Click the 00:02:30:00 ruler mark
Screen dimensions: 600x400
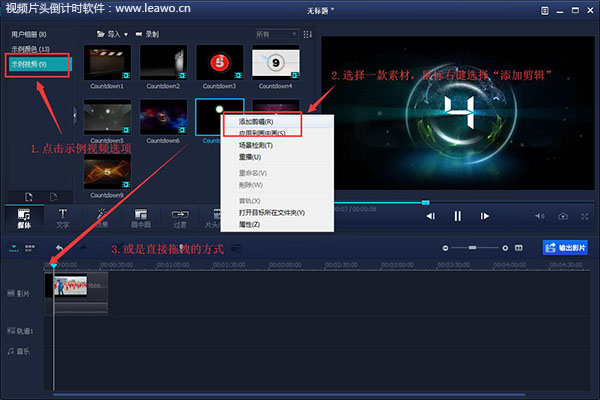(x=341, y=265)
